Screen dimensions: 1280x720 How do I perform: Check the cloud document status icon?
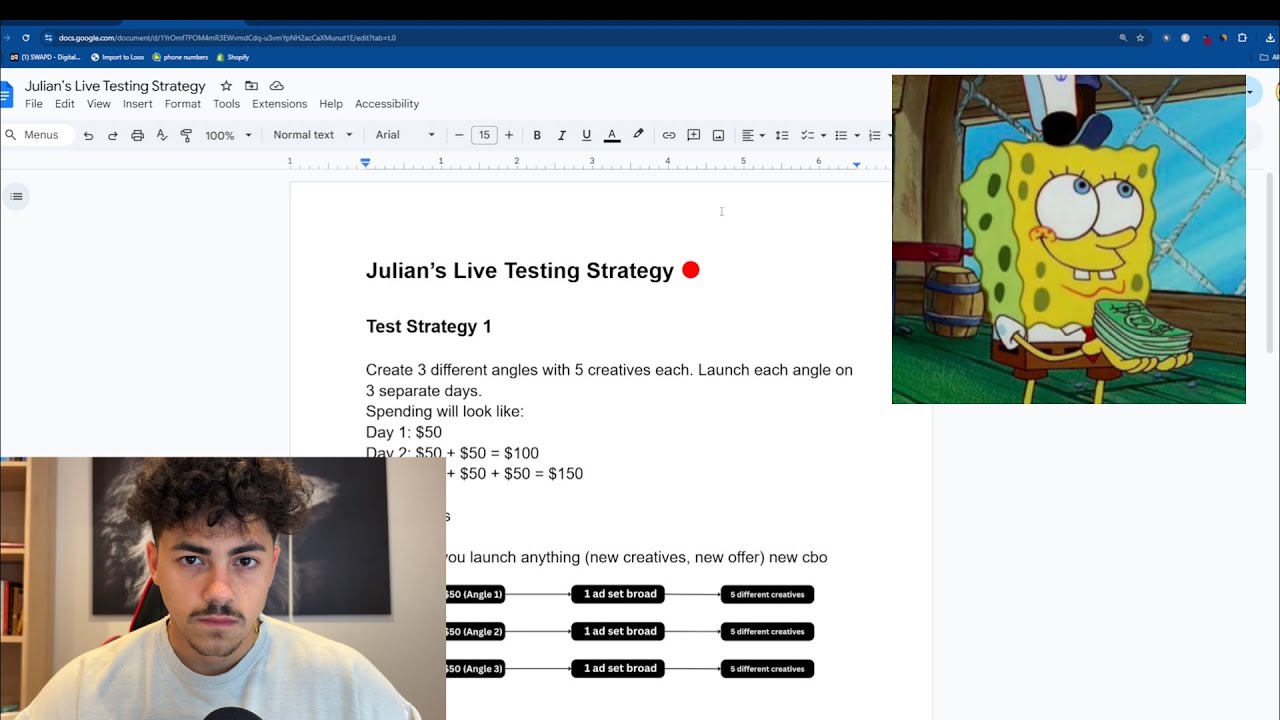(277, 86)
